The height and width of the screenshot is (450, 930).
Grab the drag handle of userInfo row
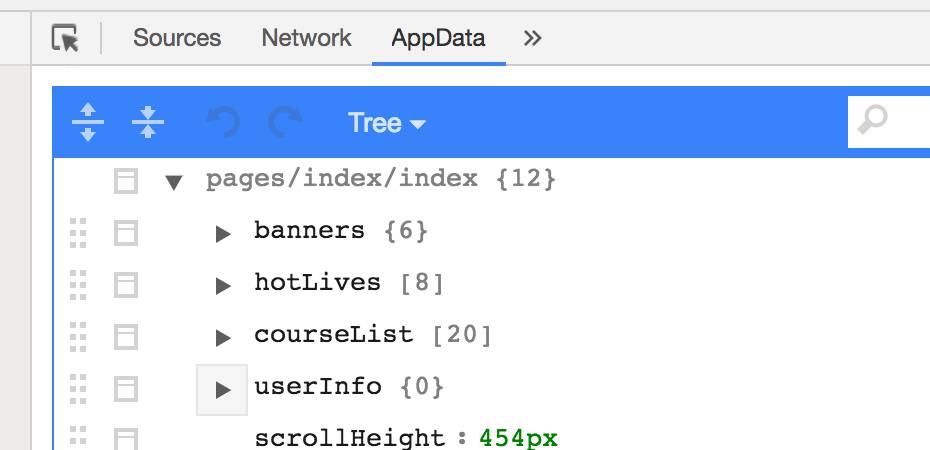(78, 389)
